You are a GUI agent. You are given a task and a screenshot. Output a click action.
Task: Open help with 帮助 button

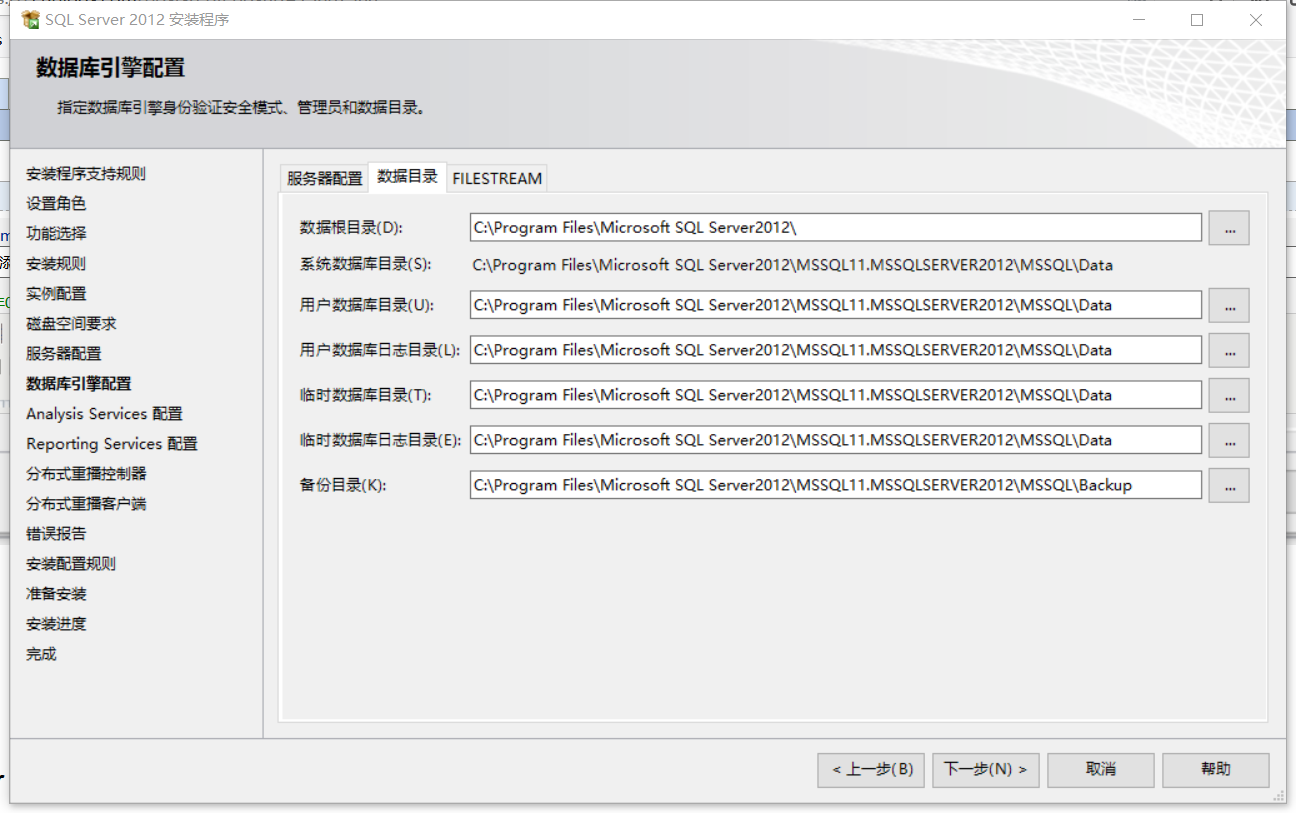[x=1216, y=769]
